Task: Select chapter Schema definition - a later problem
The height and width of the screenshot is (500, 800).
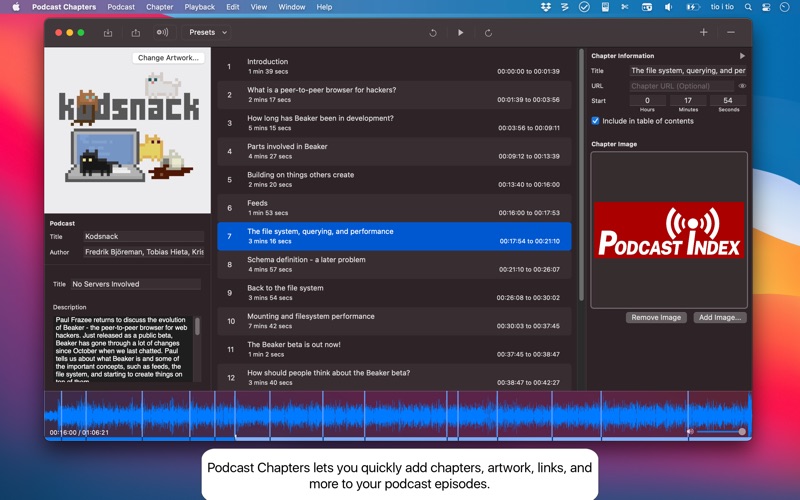Action: click(x=394, y=265)
